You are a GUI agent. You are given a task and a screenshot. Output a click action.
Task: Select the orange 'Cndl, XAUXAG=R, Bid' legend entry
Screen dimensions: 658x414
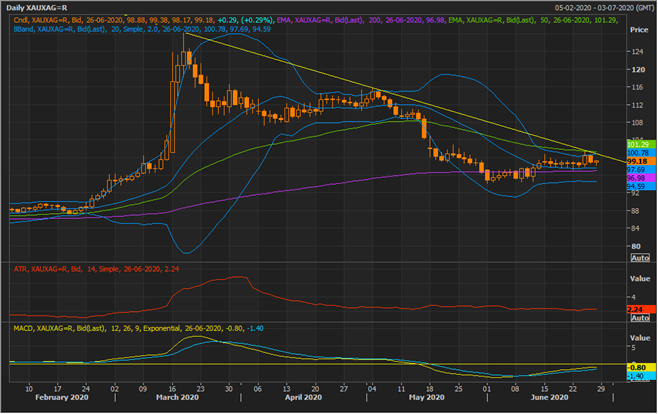click(x=144, y=20)
